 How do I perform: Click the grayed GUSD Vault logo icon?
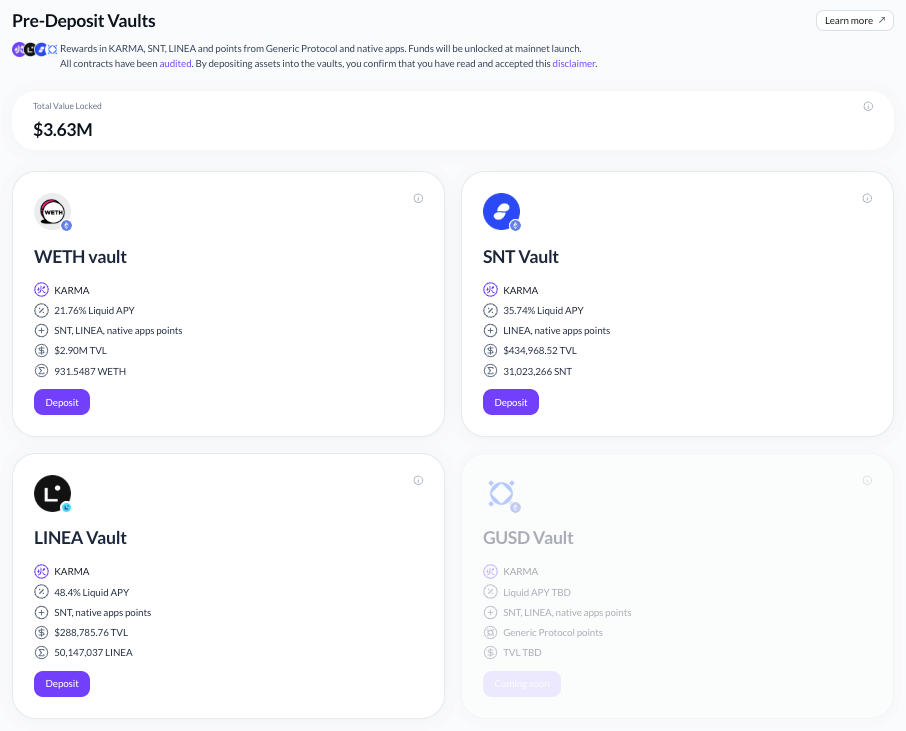pyautogui.click(x=501, y=493)
